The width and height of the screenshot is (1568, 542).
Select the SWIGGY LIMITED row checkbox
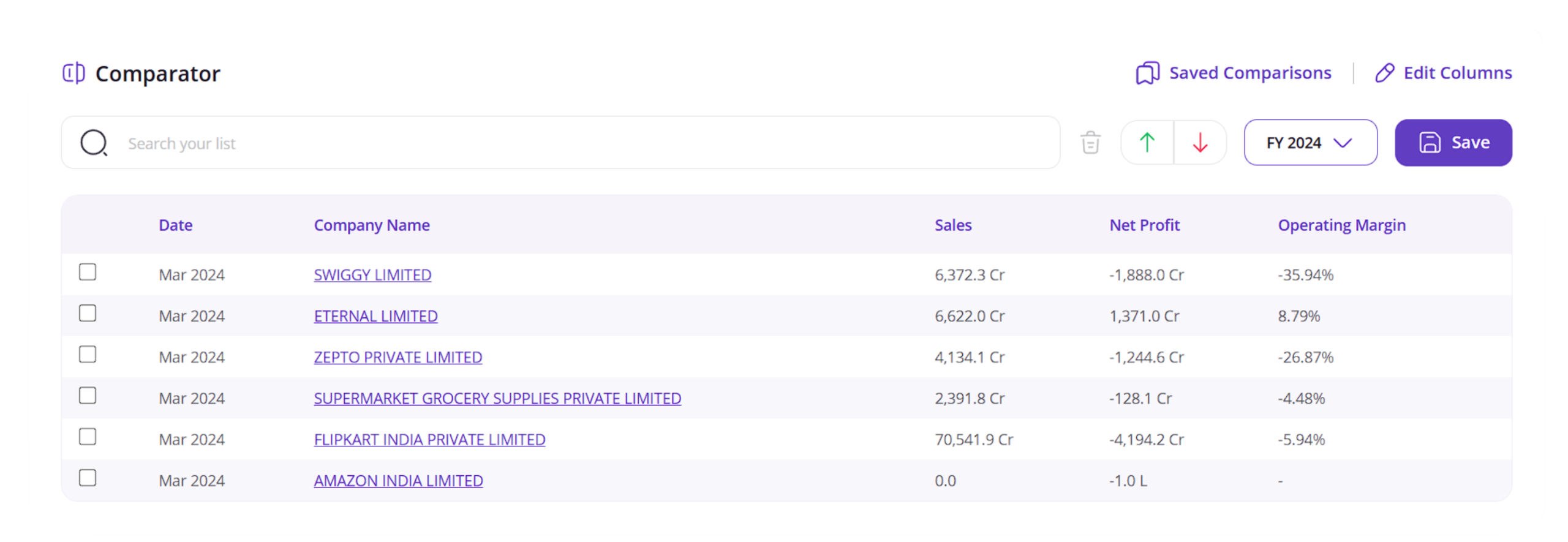point(88,272)
